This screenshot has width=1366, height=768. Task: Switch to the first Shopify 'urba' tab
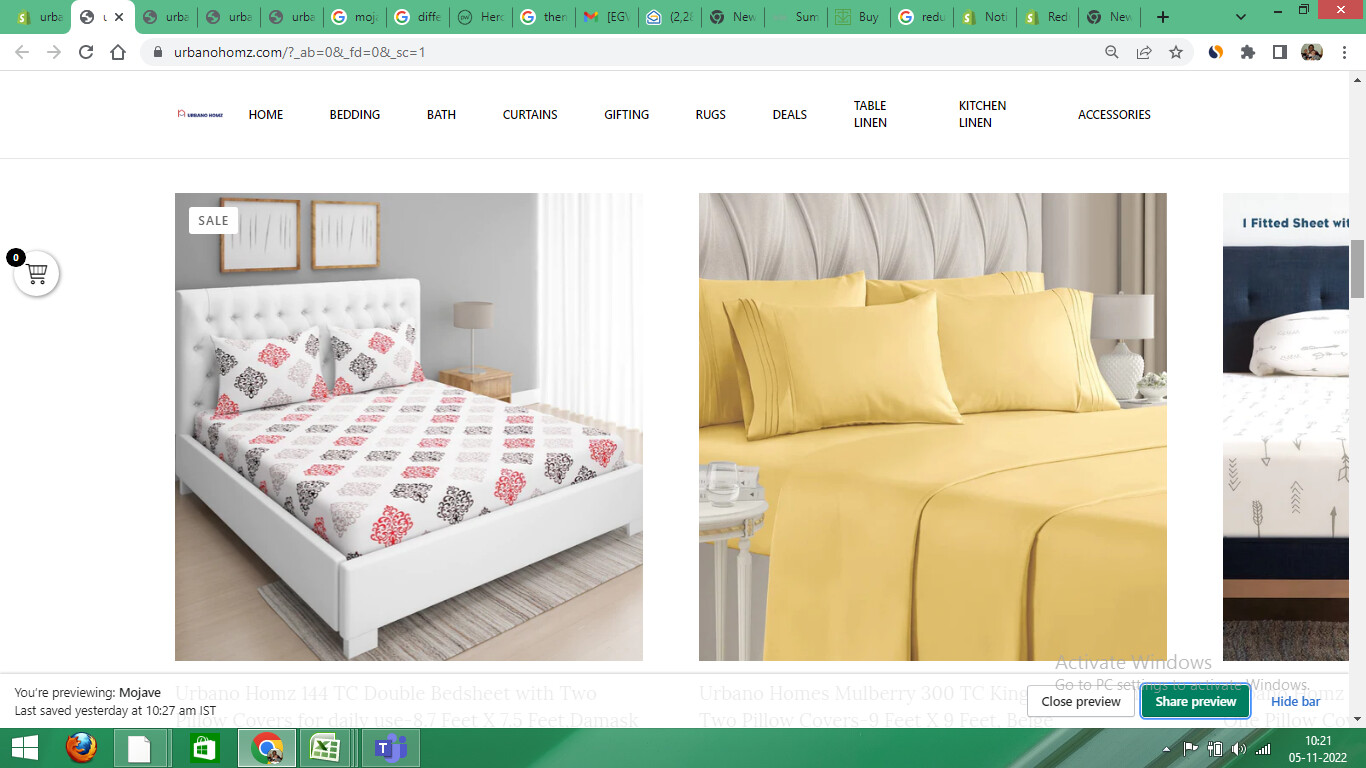tap(38, 17)
